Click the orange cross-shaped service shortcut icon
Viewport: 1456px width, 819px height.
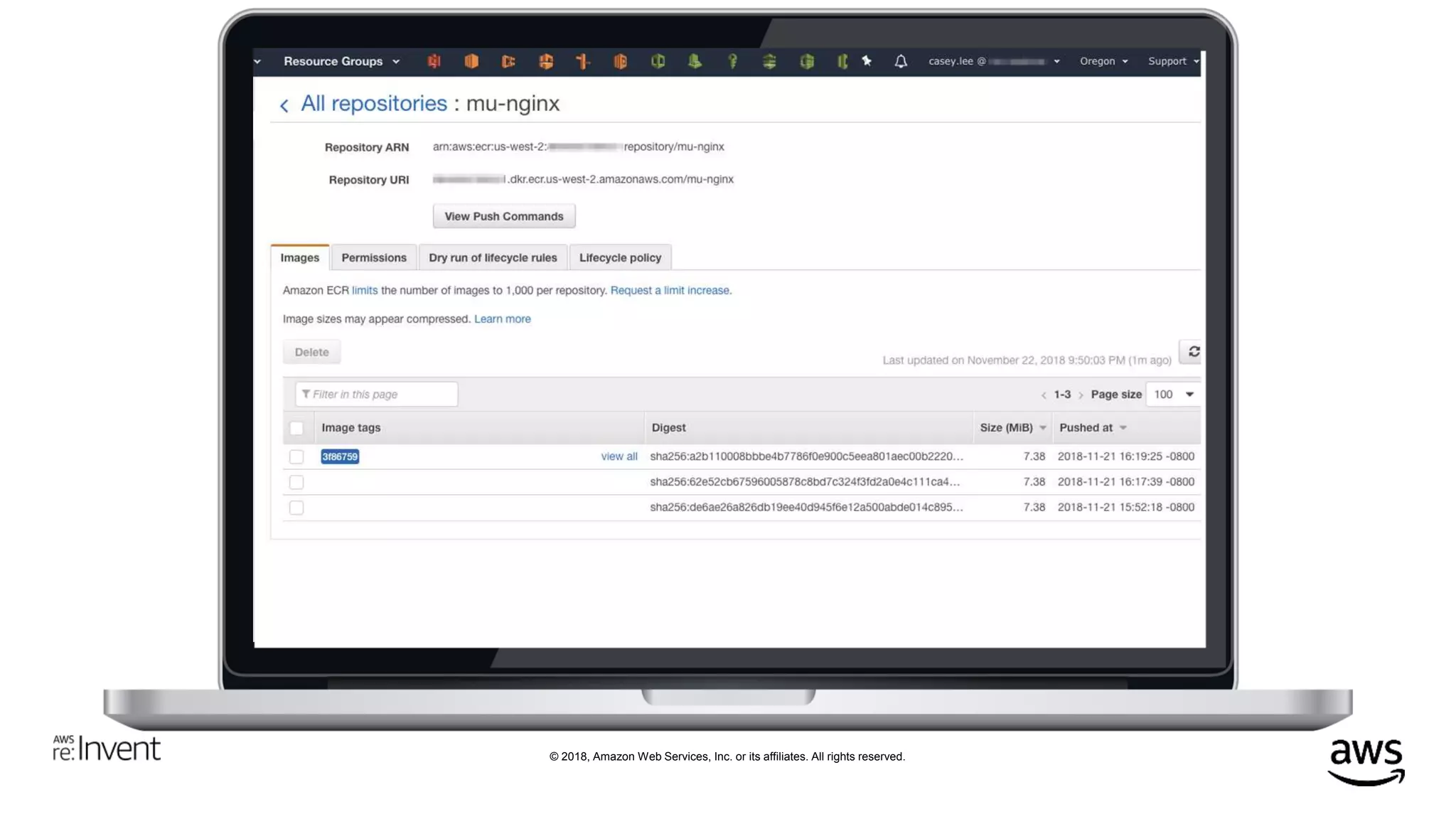click(x=583, y=62)
